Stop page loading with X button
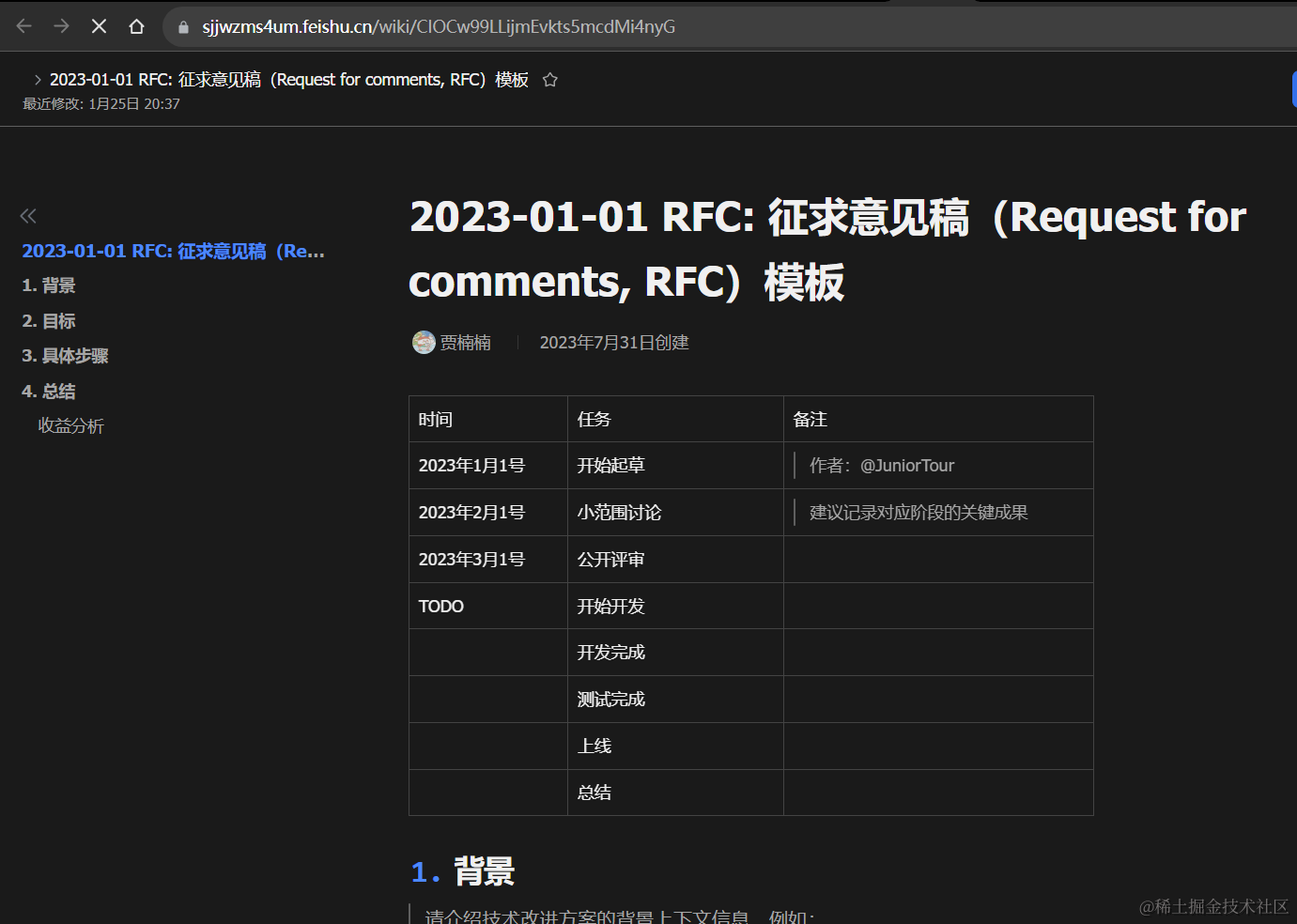The height and width of the screenshot is (924, 1297). 99,26
